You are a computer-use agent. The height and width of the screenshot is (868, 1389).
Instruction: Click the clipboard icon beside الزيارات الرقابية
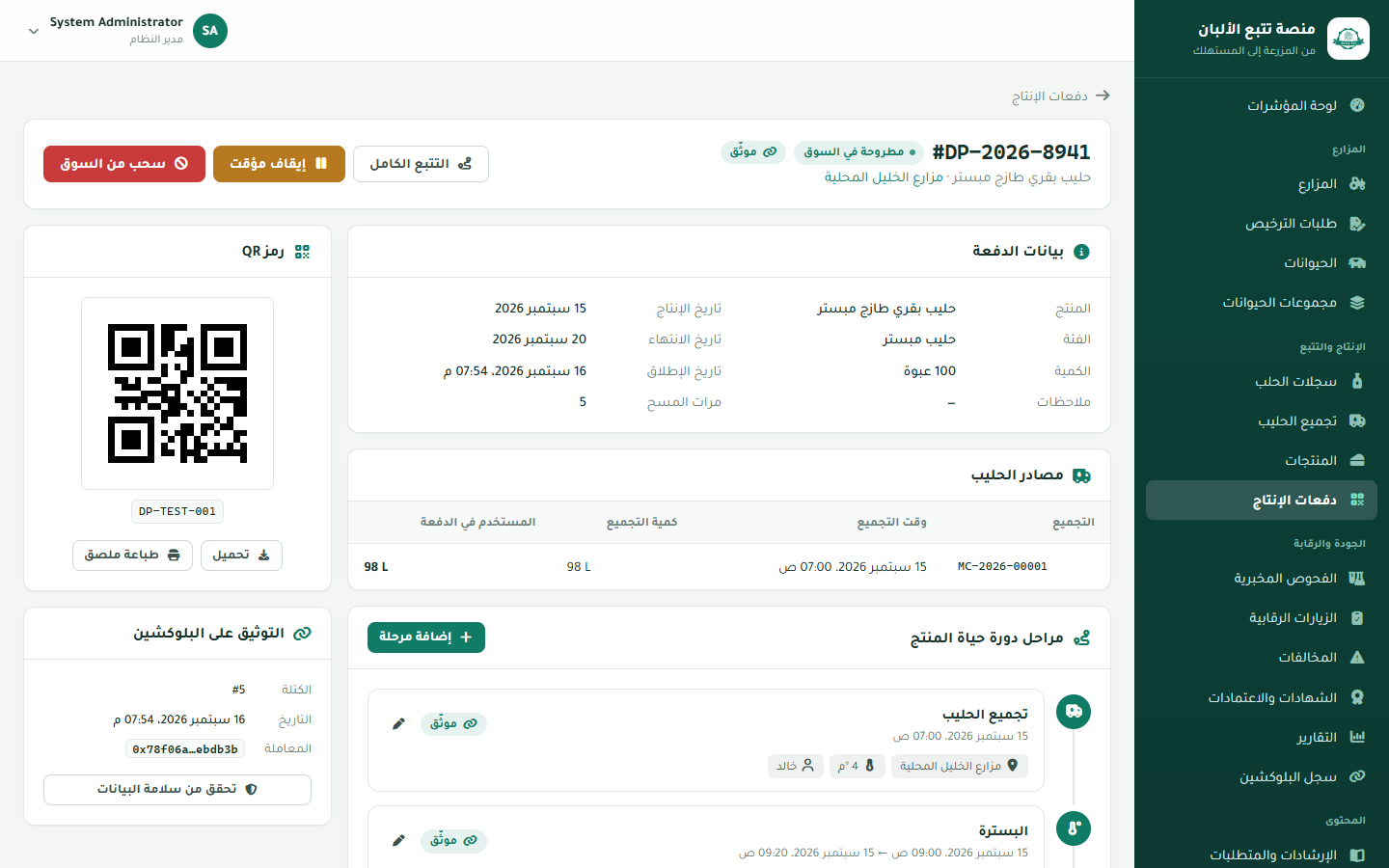pyautogui.click(x=1357, y=618)
